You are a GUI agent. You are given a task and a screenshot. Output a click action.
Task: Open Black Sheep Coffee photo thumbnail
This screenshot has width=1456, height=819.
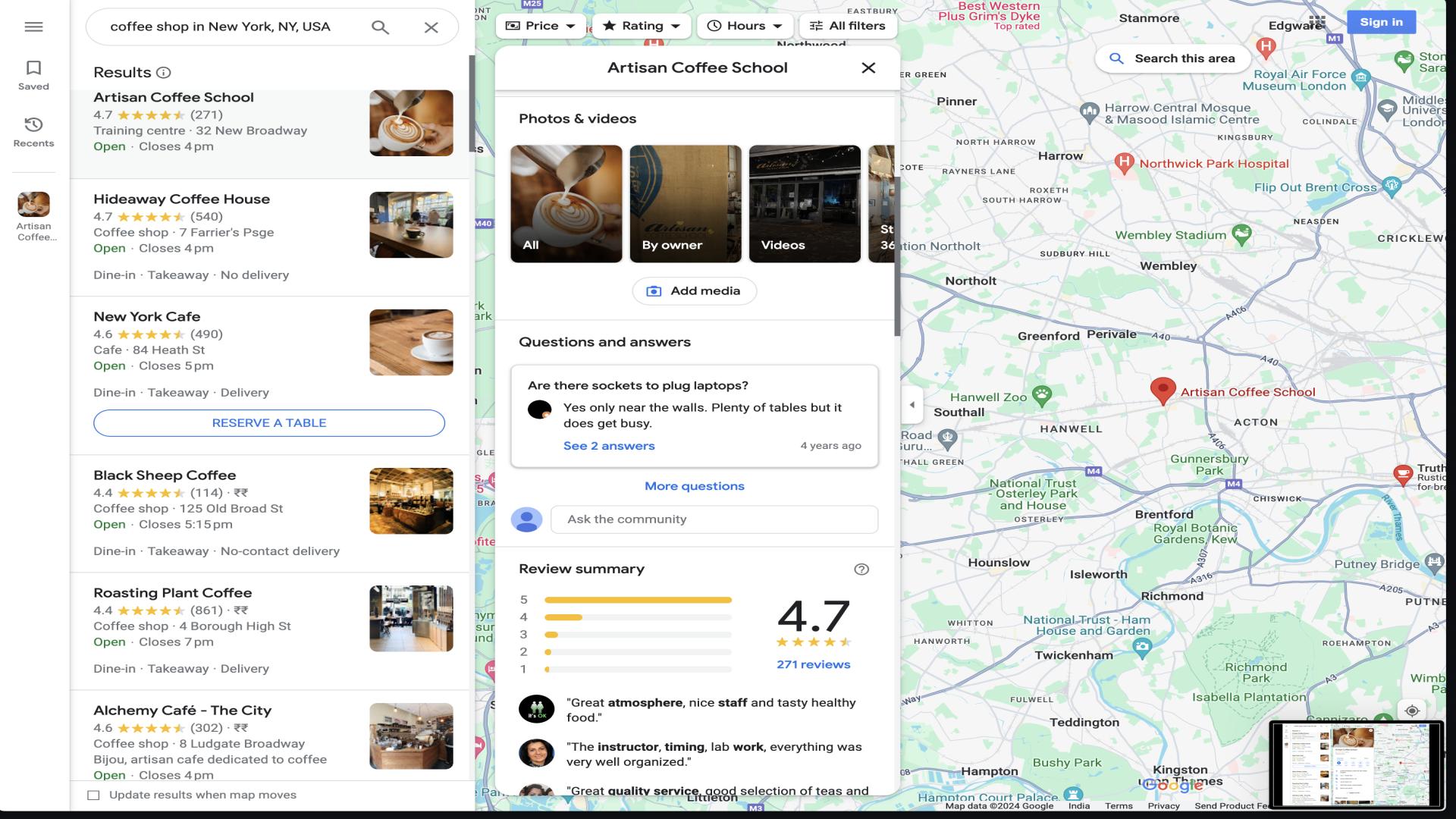(411, 501)
